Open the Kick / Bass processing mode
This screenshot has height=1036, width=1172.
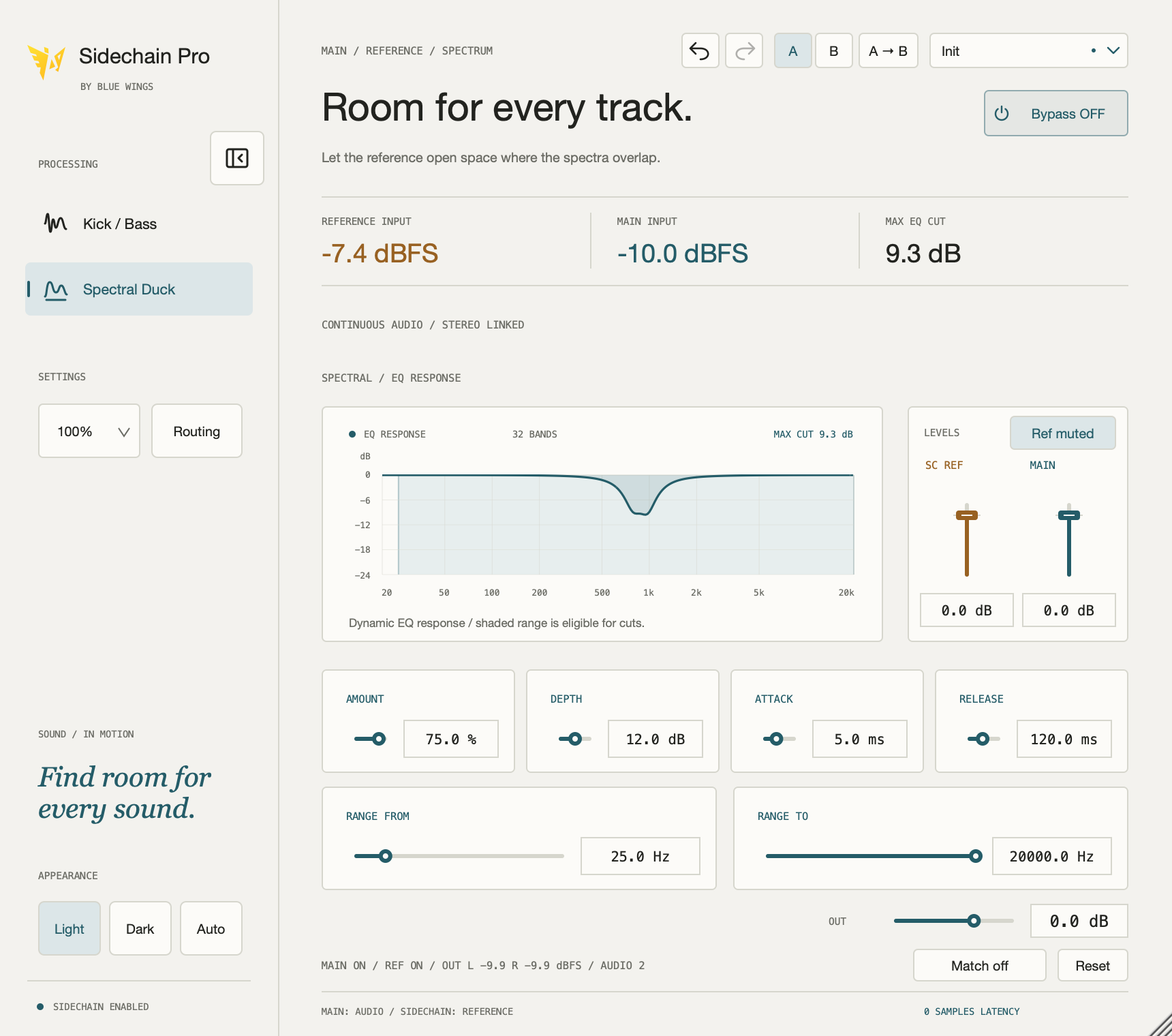(x=139, y=224)
